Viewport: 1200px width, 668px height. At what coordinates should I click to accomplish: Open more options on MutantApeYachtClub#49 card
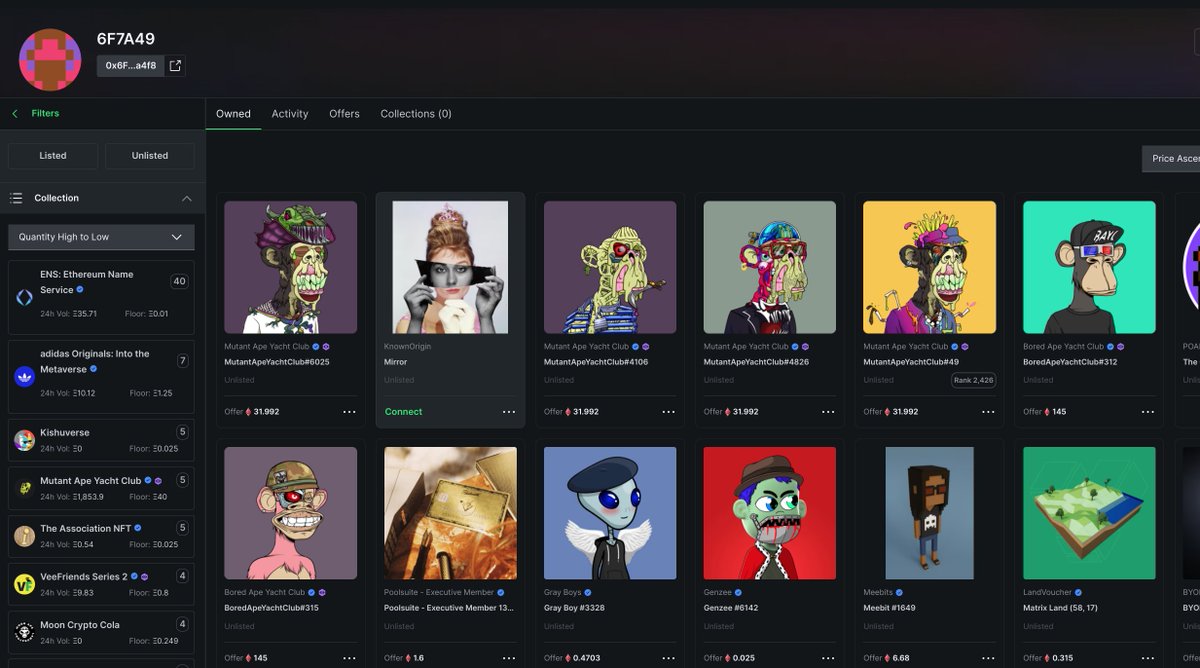point(988,412)
